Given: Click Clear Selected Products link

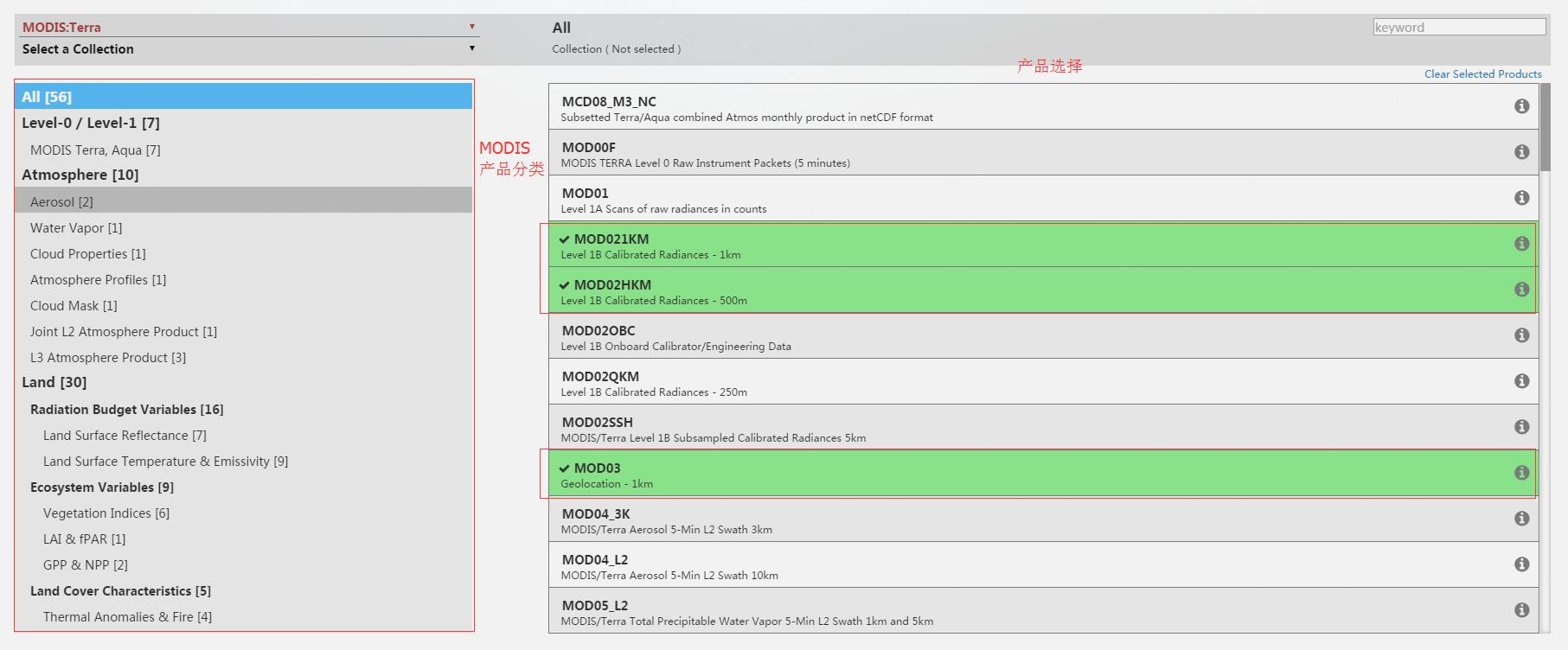Looking at the screenshot, I should (x=1482, y=73).
